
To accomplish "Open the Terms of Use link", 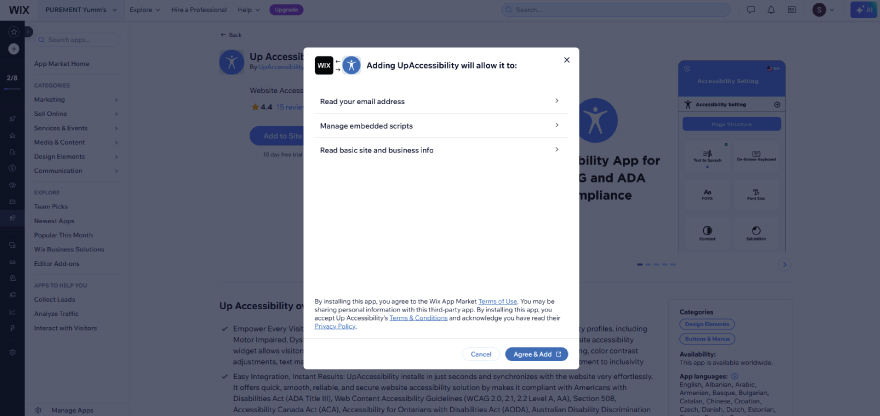I will pyautogui.click(x=498, y=301).
